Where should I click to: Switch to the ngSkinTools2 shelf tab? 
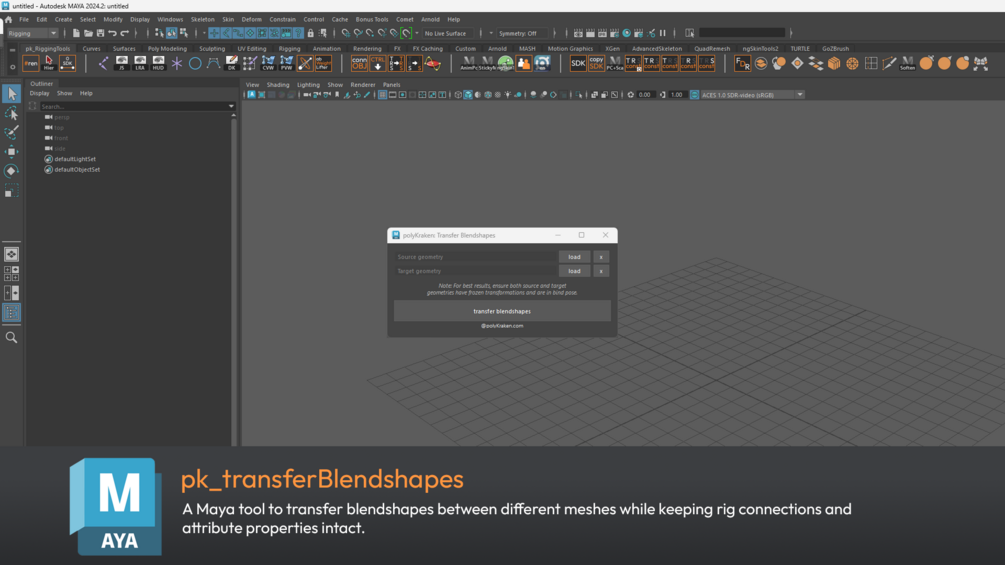(x=760, y=49)
